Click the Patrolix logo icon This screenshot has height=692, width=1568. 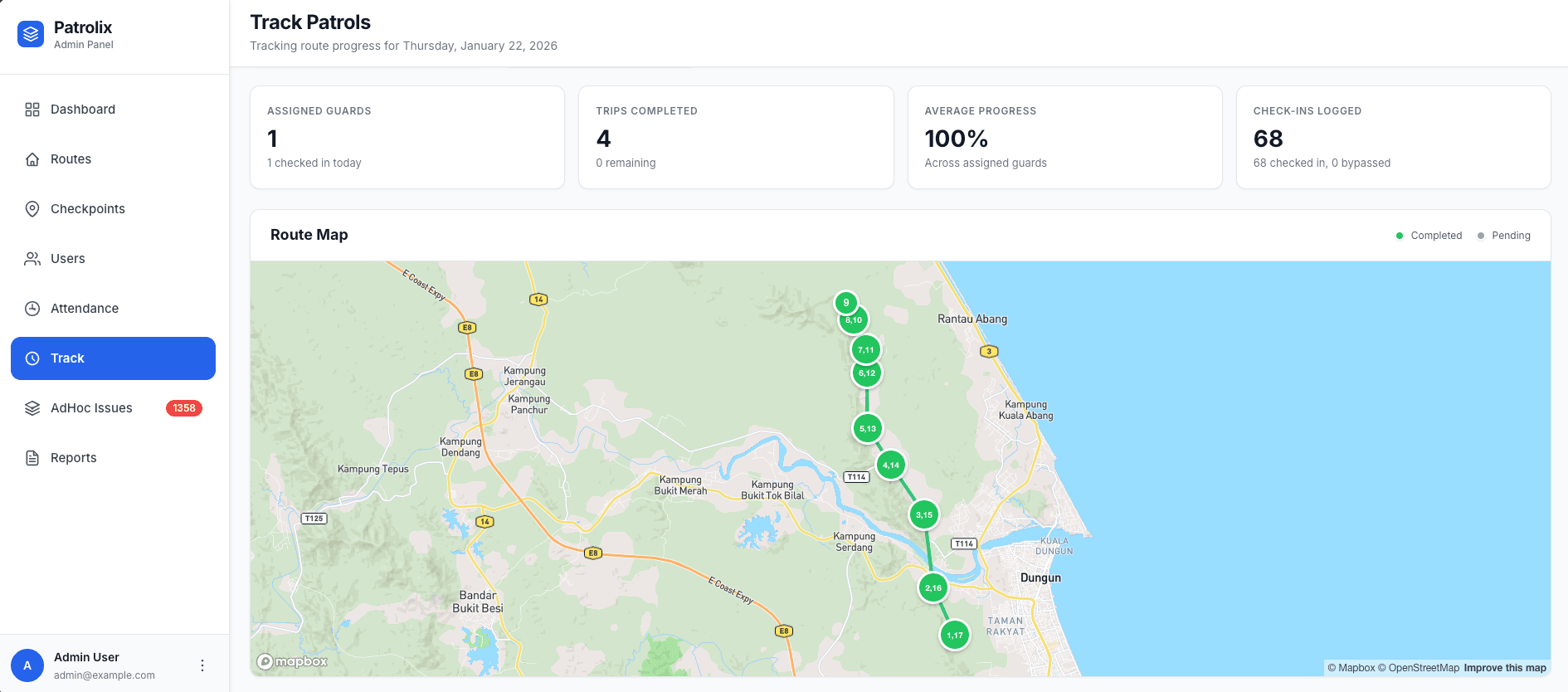click(x=31, y=34)
